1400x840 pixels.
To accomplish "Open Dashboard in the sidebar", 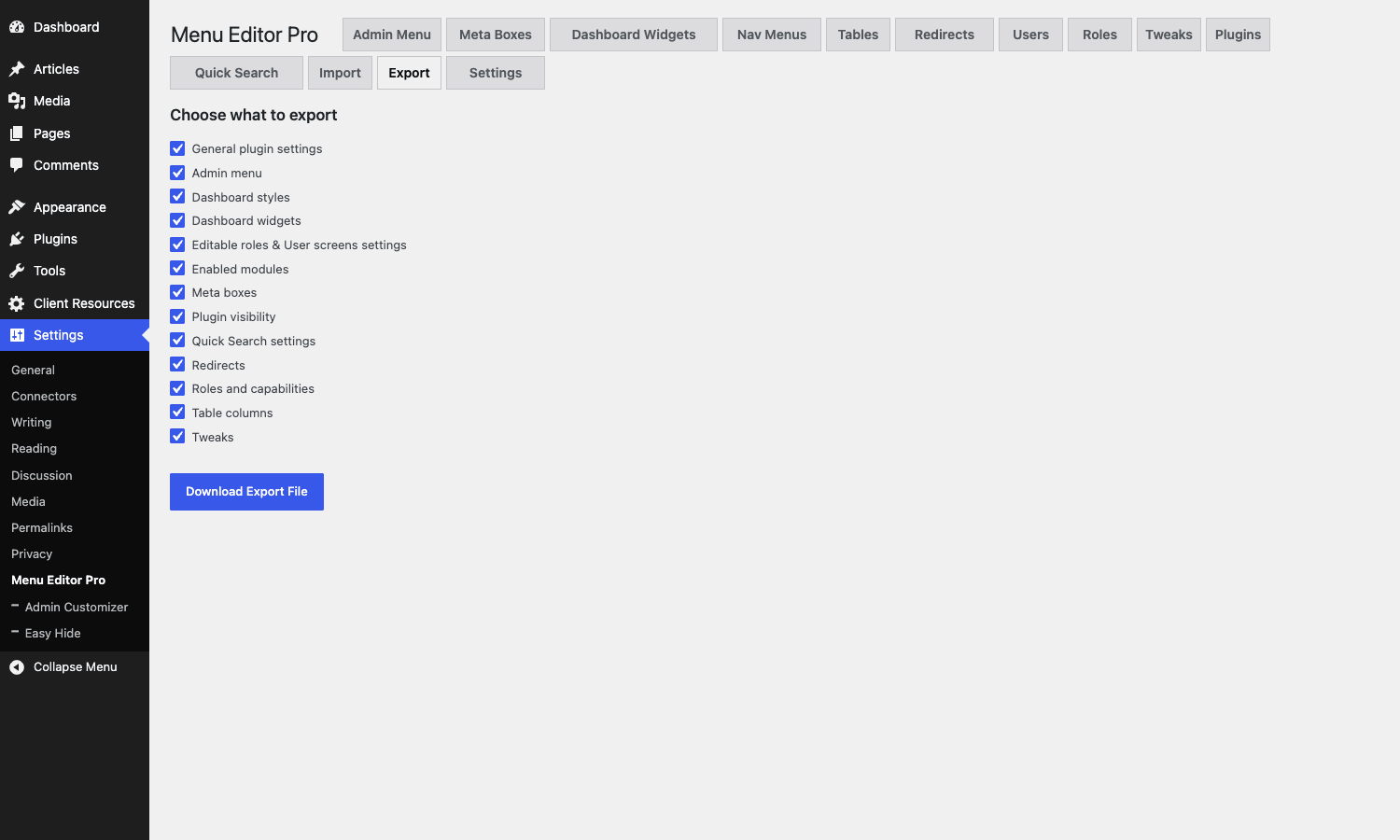I will click(75, 27).
